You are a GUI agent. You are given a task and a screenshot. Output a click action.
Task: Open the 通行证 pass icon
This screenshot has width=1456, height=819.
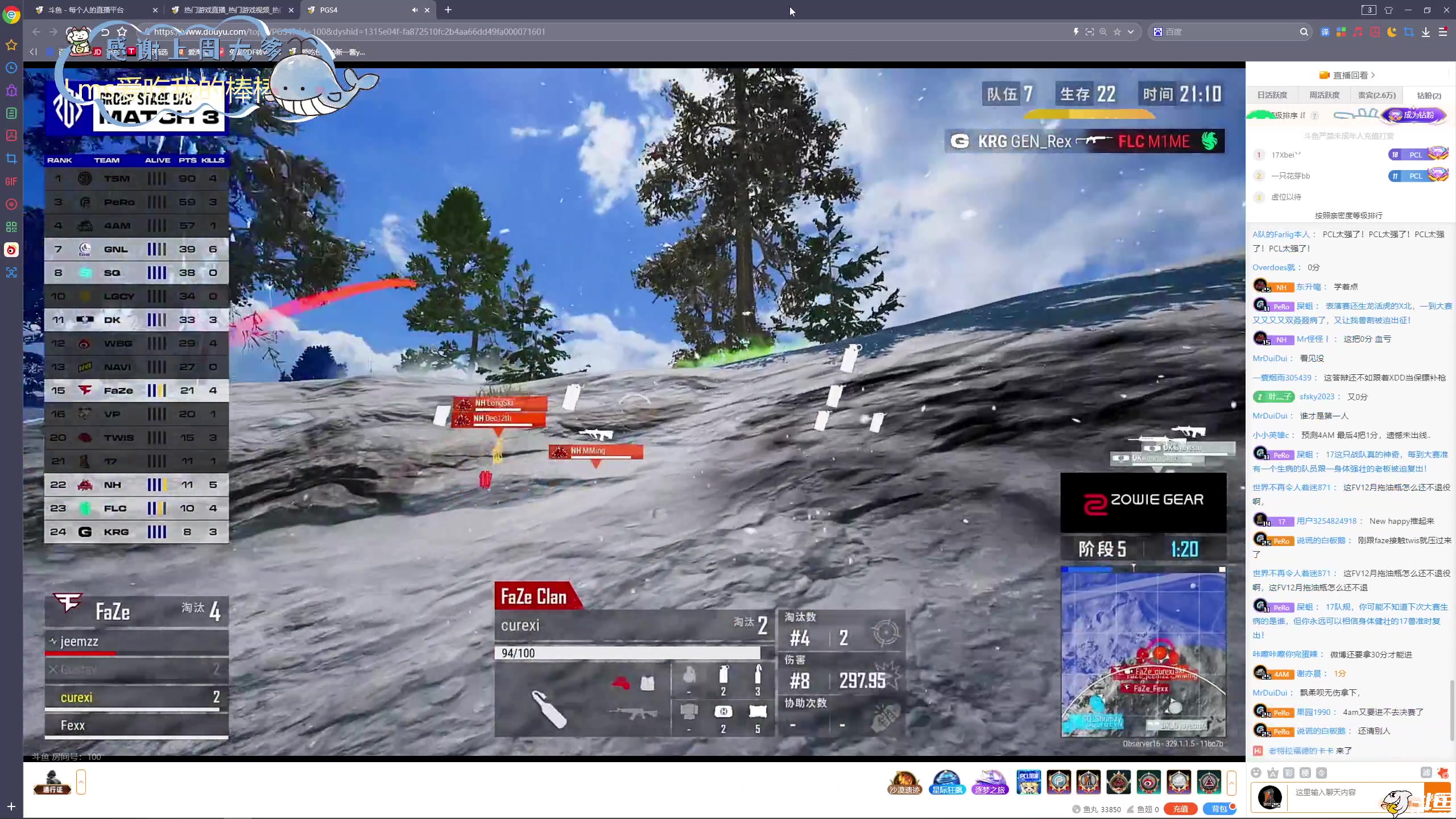click(x=52, y=782)
